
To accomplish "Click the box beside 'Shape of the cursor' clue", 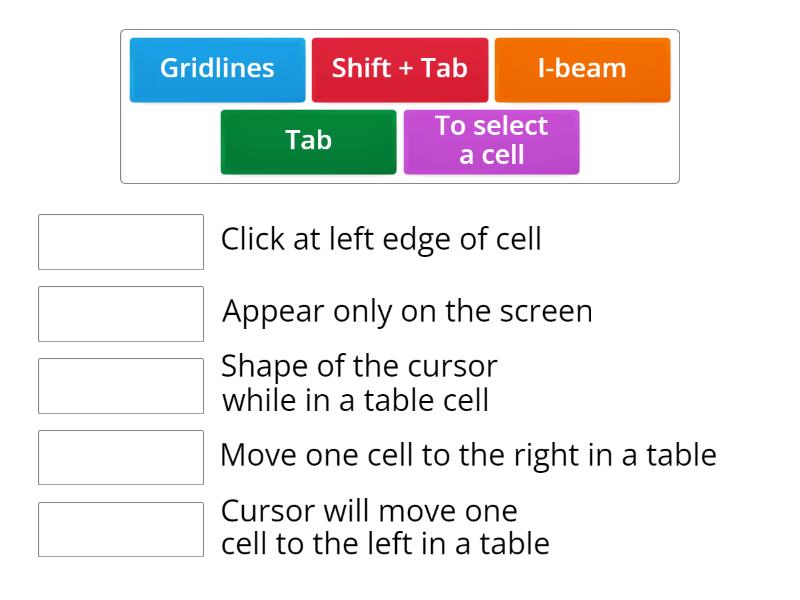I will 120,385.
